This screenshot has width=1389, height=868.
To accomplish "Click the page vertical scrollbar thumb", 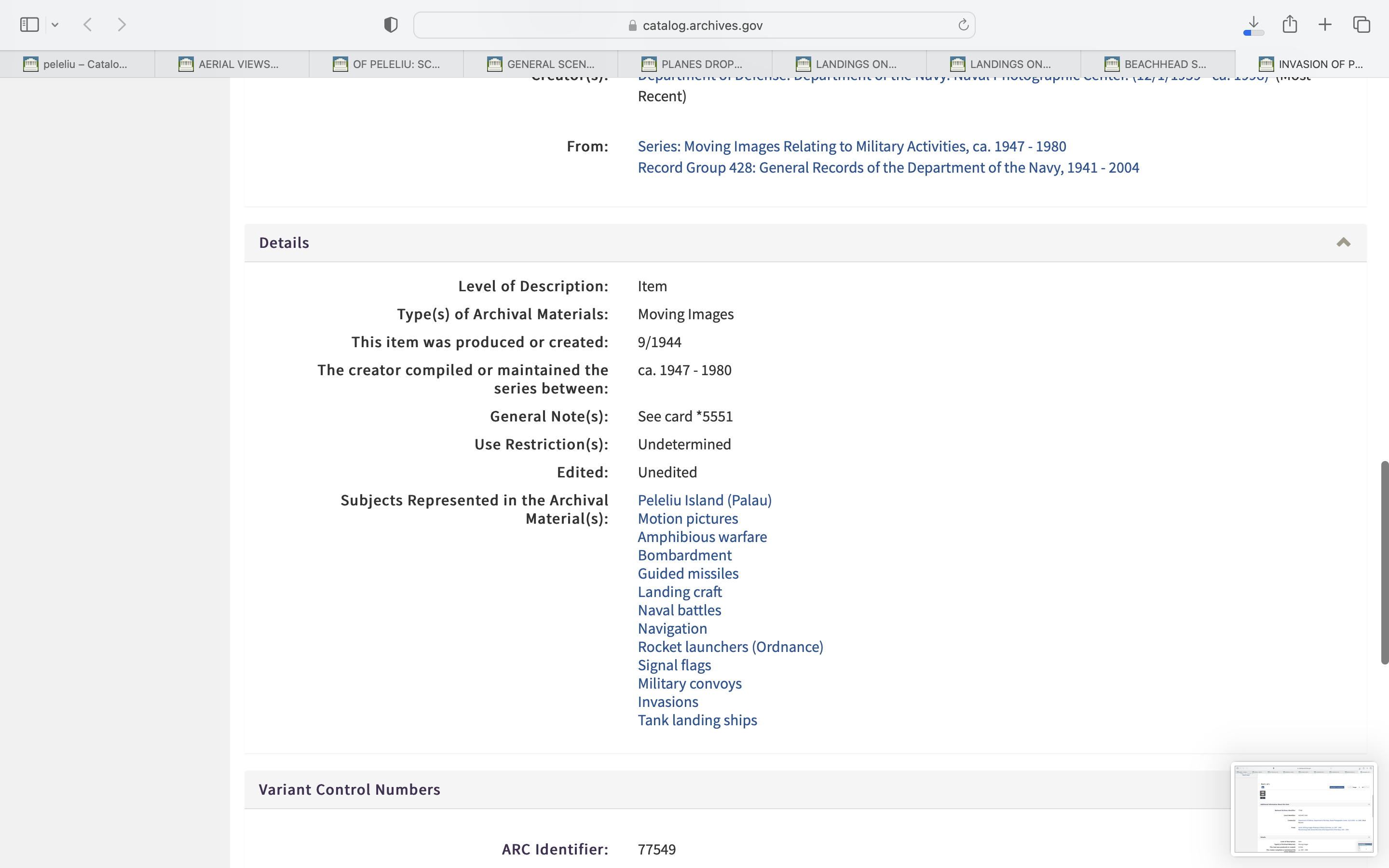I will point(1384,563).
